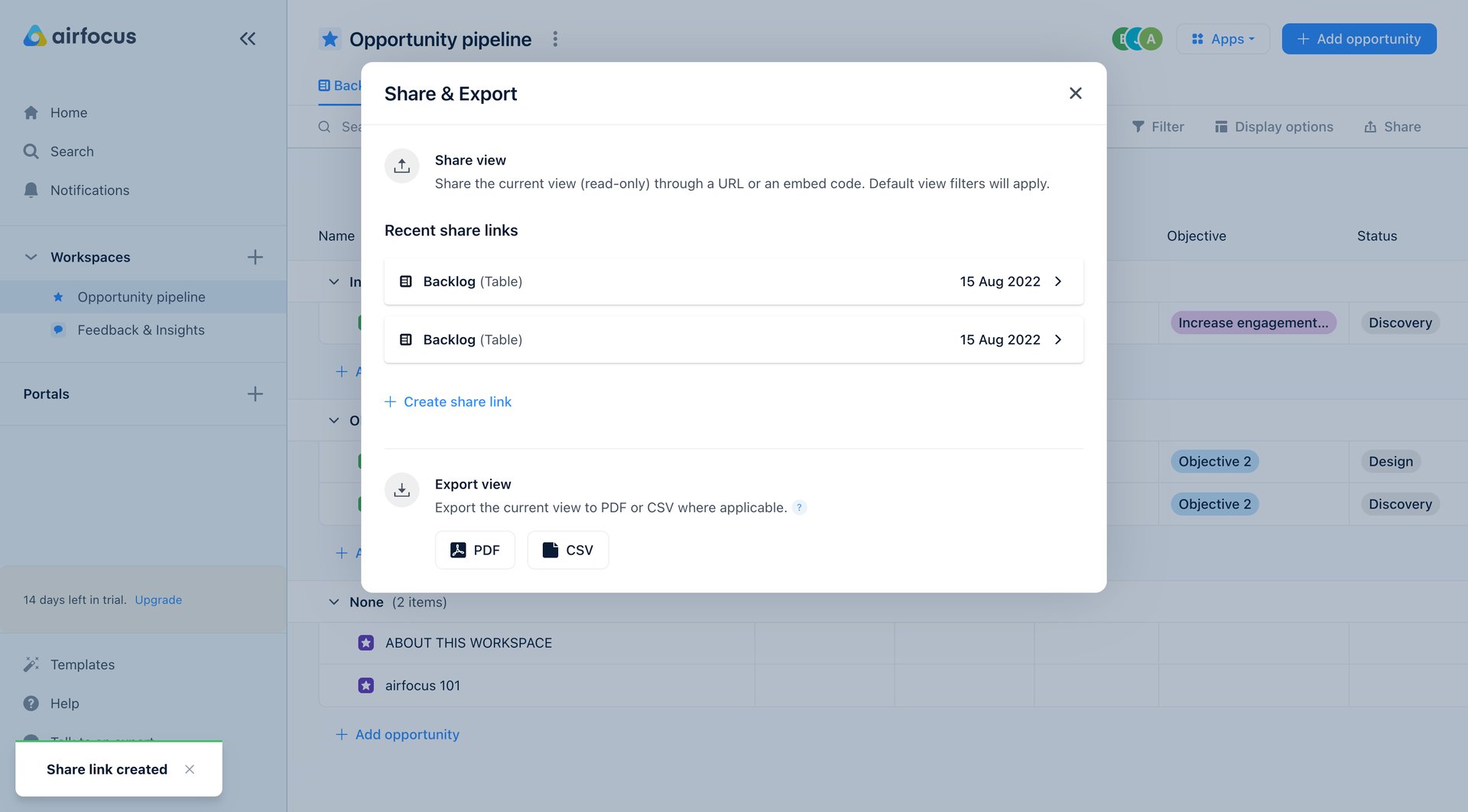Open Search from the sidebar
Image resolution: width=1468 pixels, height=812 pixels.
[72, 151]
